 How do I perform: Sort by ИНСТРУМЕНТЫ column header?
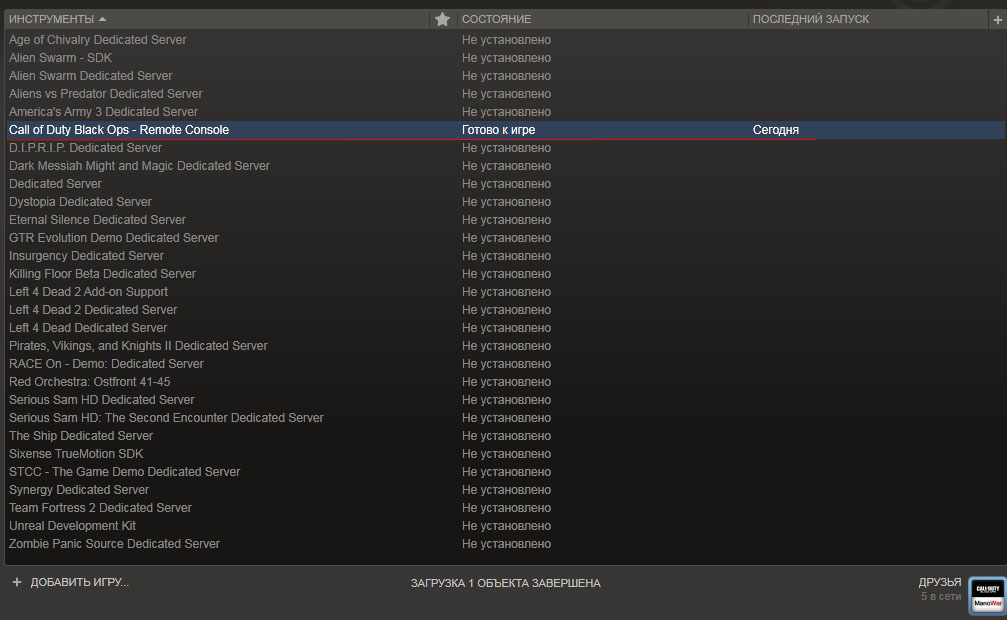(x=57, y=19)
